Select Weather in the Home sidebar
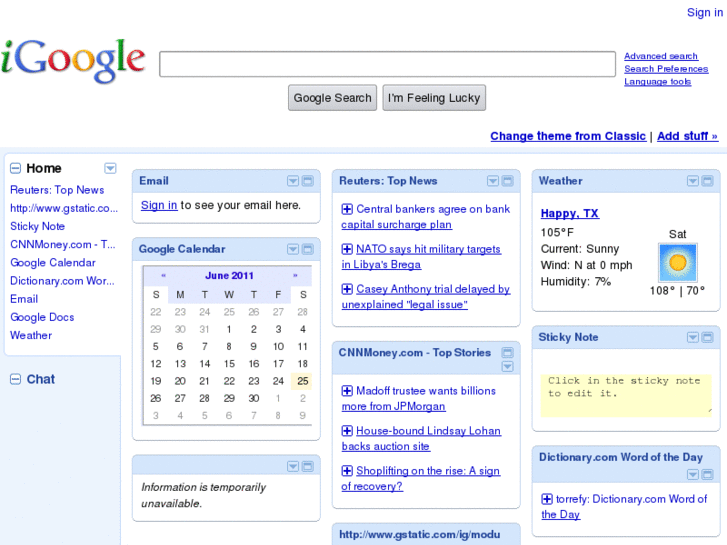This screenshot has width=727, height=545. [x=31, y=335]
